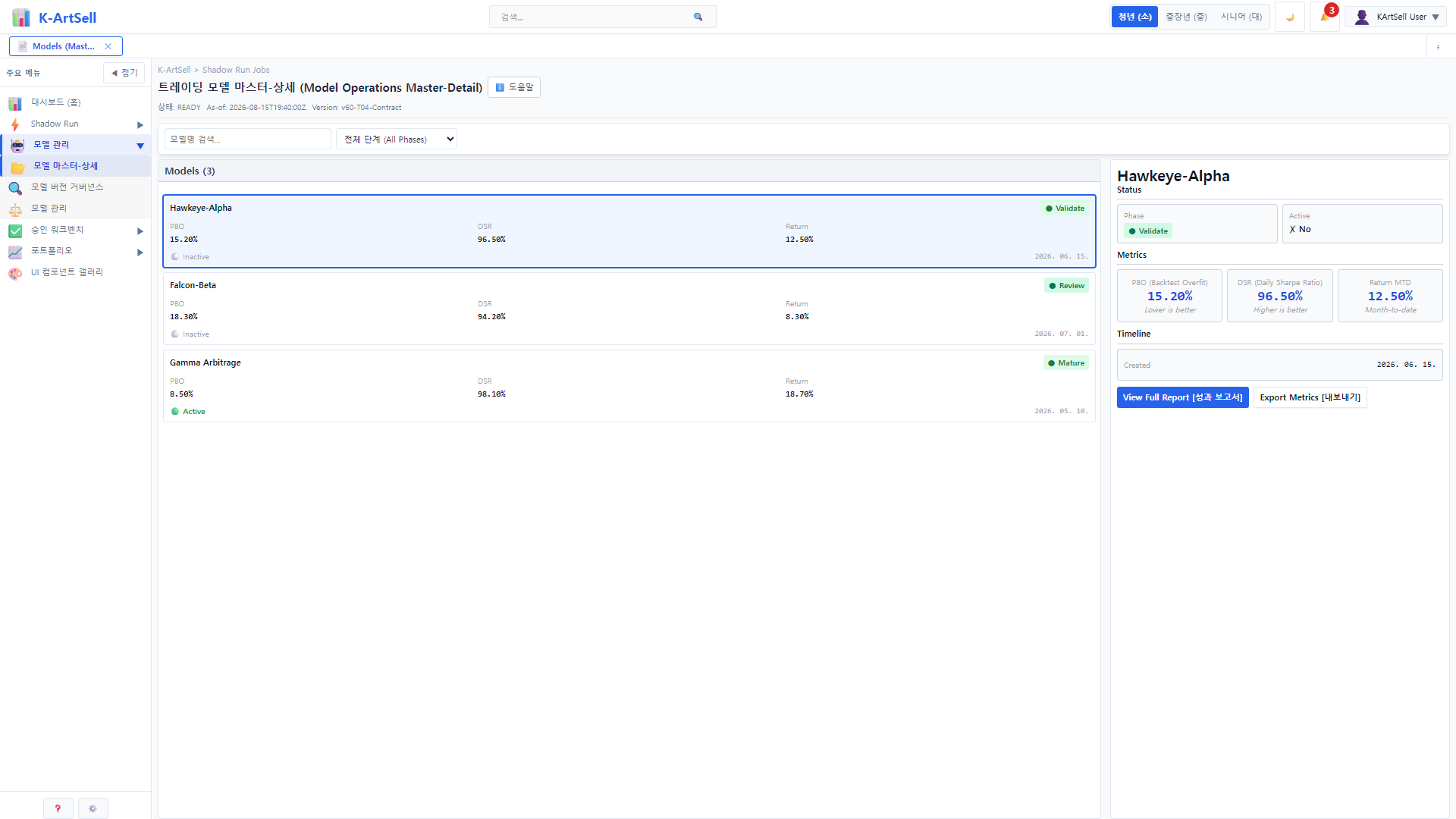Toggle dark mode moon icon

(x=1289, y=17)
